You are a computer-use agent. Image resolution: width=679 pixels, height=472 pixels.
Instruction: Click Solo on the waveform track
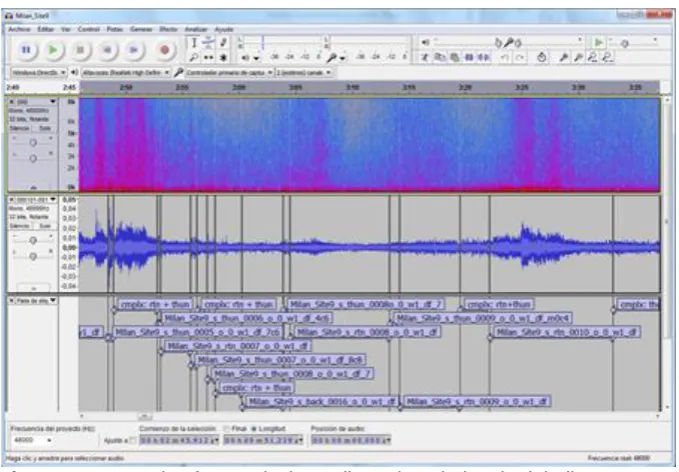point(45,226)
